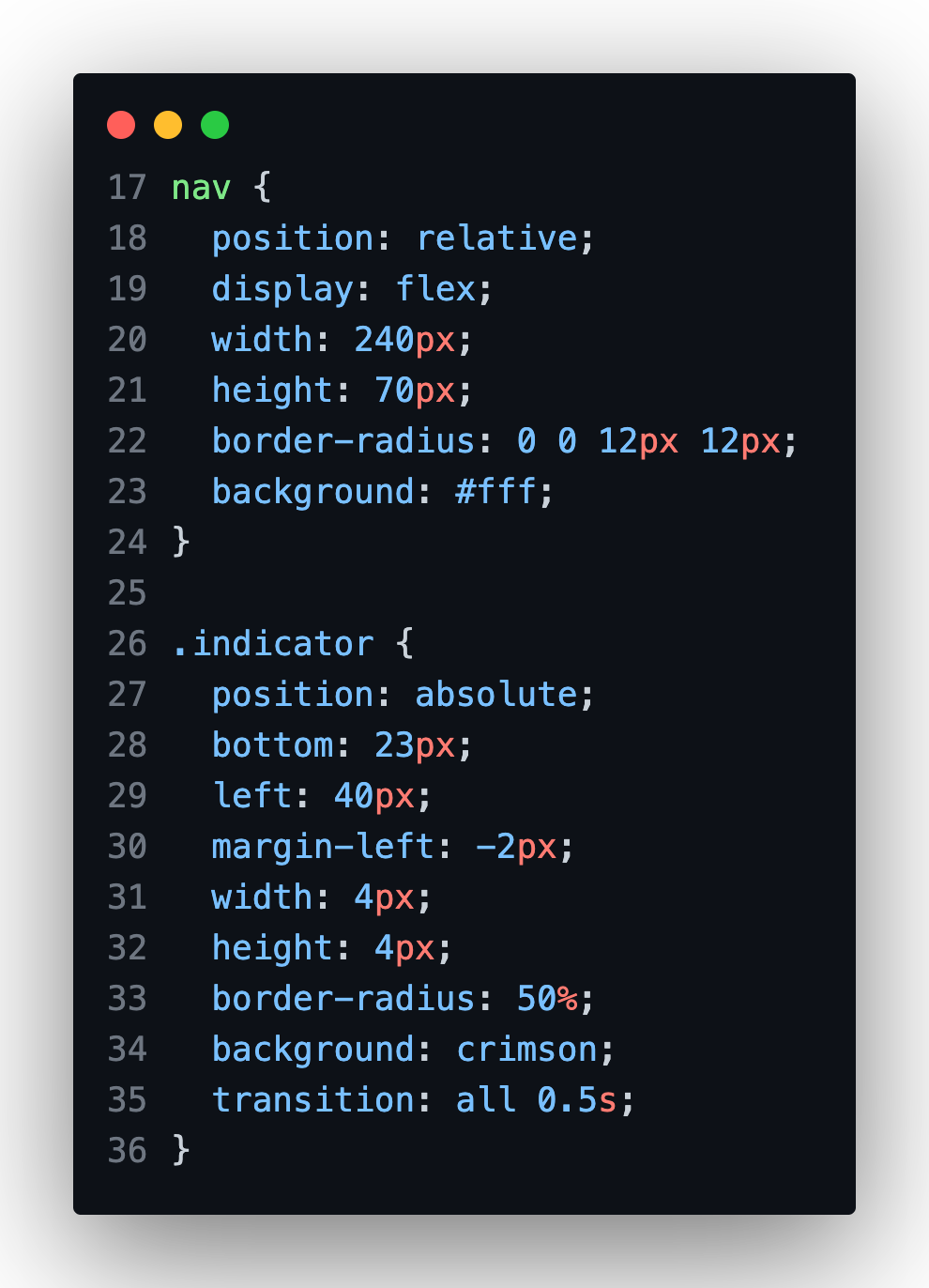Click the #fff background value
The height and width of the screenshot is (1288, 929).
pyautogui.click(x=495, y=492)
